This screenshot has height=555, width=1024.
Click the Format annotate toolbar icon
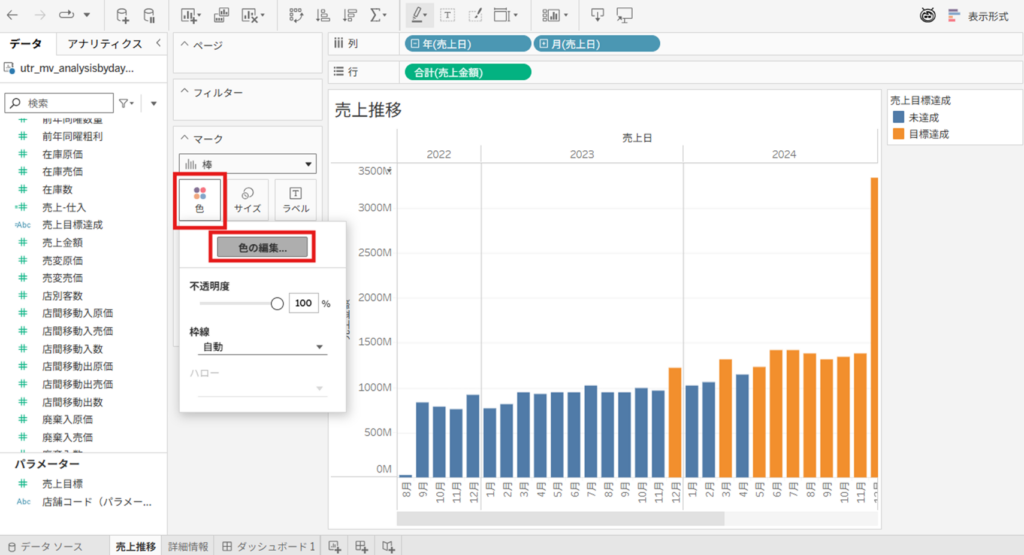tap(475, 15)
